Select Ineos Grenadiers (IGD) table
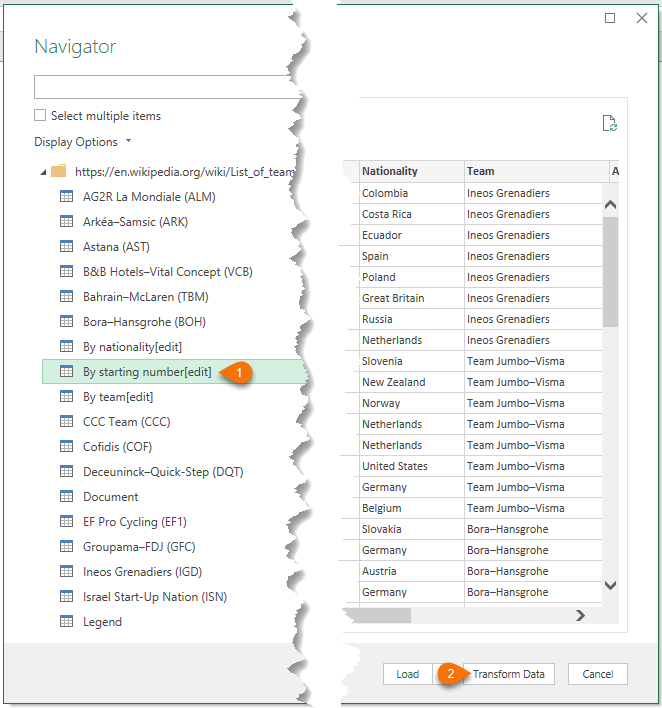The image size is (662, 708). [x=142, y=572]
